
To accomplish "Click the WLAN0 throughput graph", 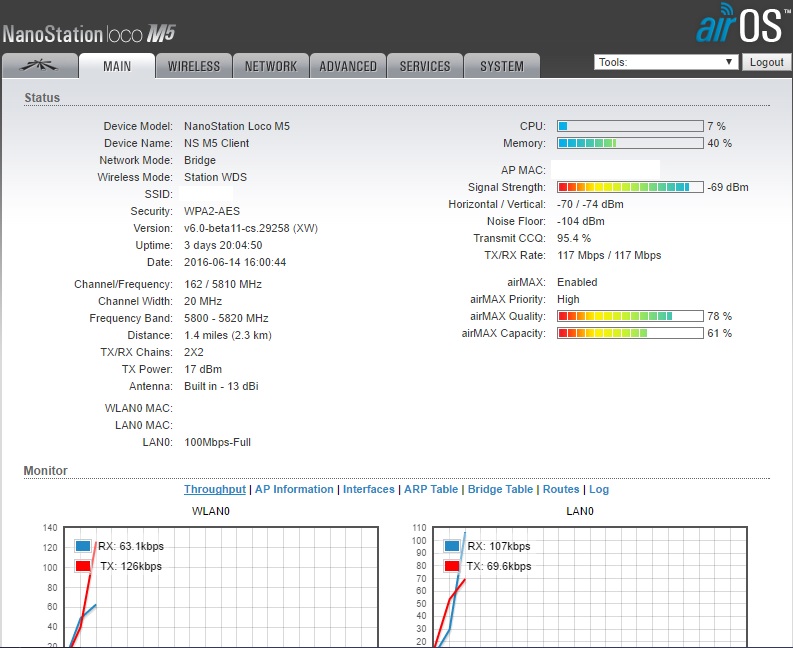I will (x=221, y=587).
